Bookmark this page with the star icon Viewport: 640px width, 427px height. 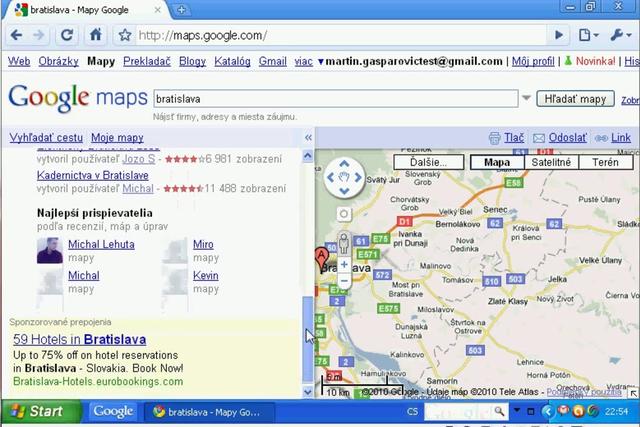pos(125,35)
